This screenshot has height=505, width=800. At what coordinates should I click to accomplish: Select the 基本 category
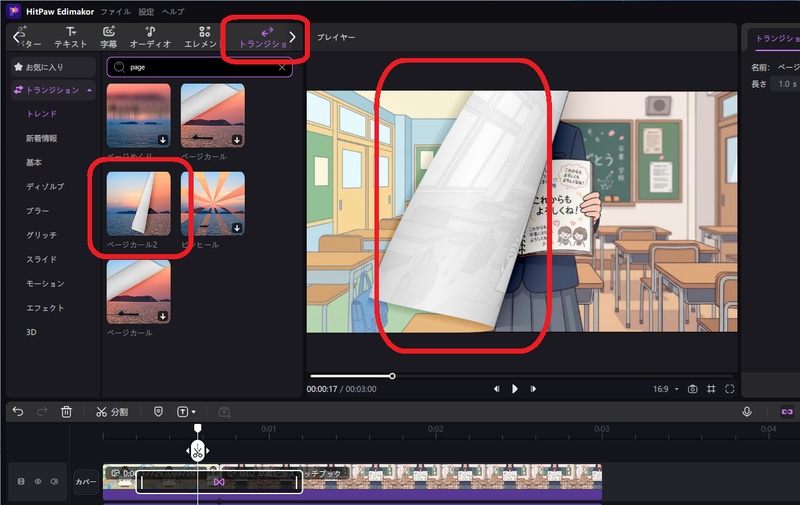(x=34, y=162)
